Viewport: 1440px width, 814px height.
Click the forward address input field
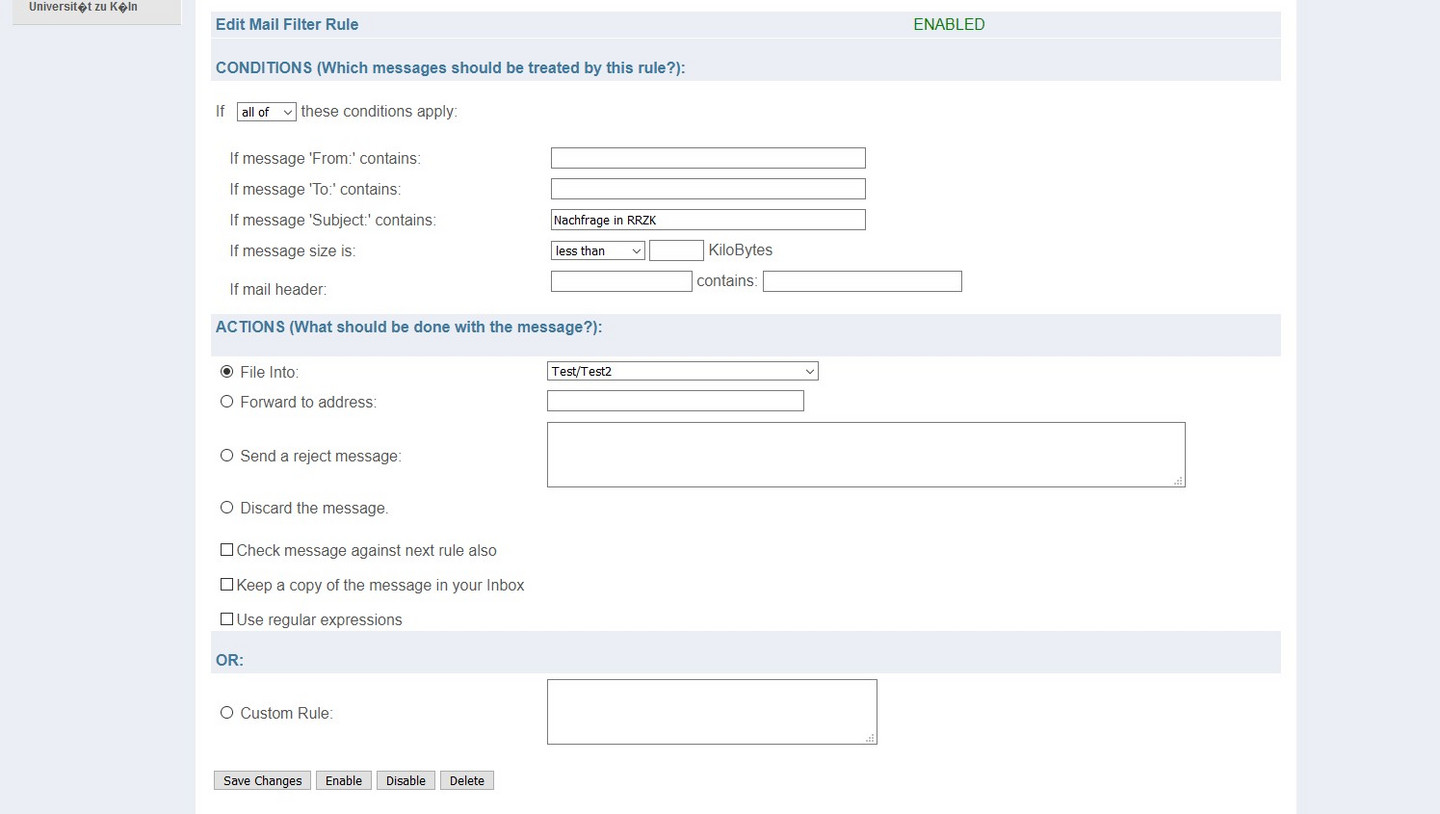tap(675, 401)
